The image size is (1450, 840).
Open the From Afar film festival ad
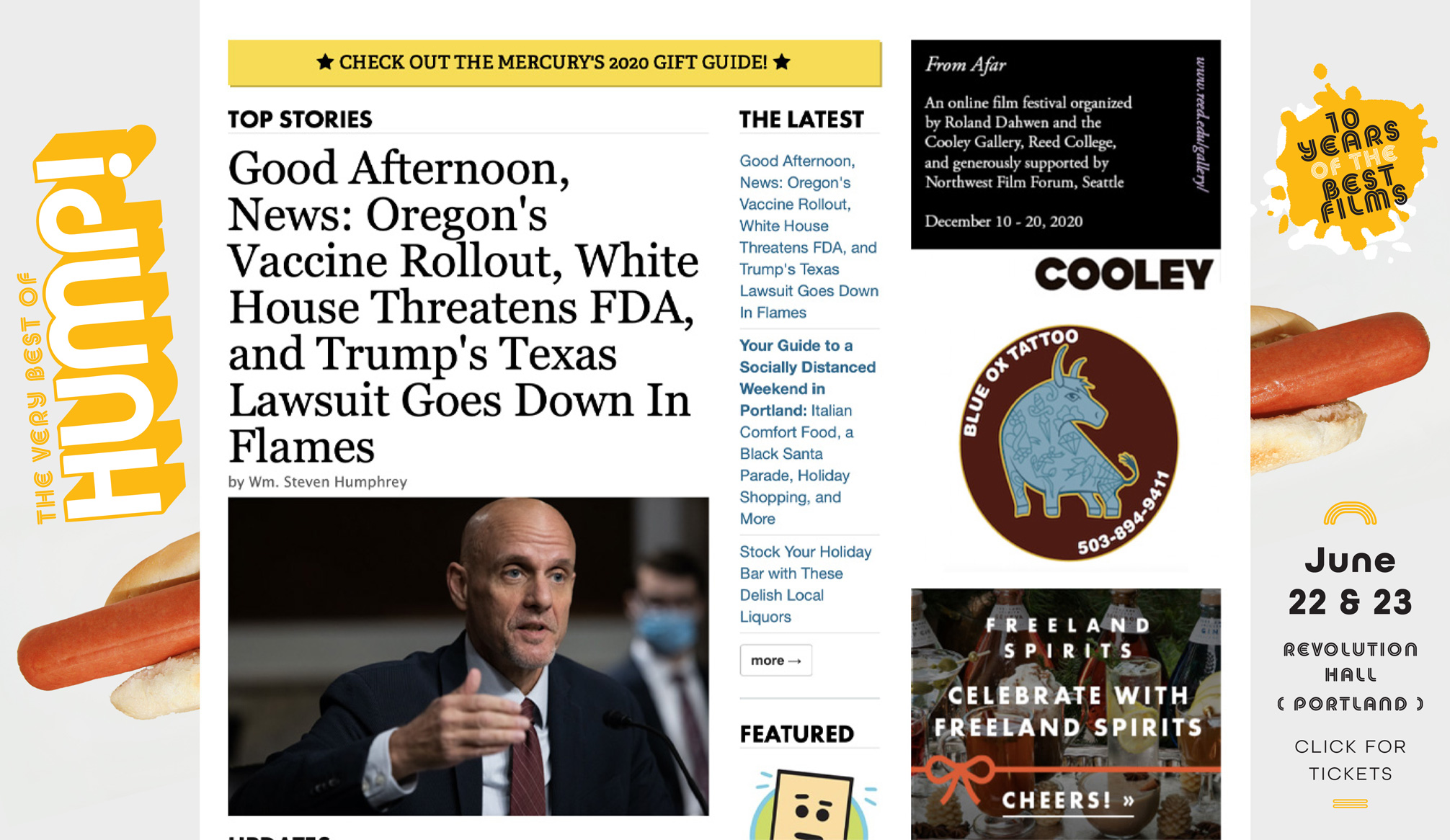pos(1065,145)
